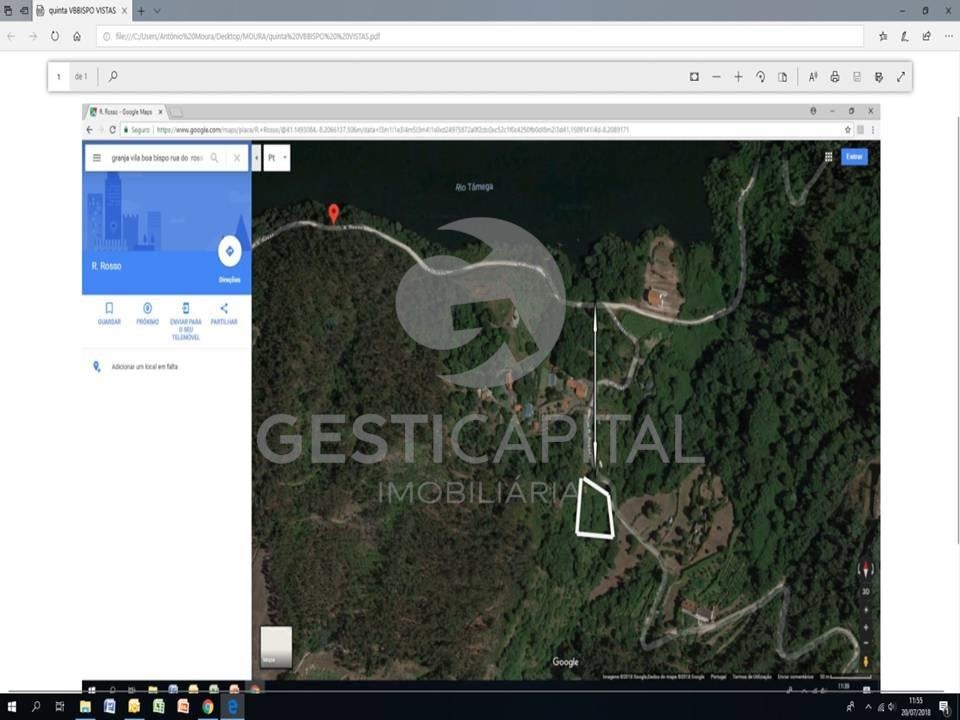
Task: Open Edge Settings and more menu
Action: [948, 36]
